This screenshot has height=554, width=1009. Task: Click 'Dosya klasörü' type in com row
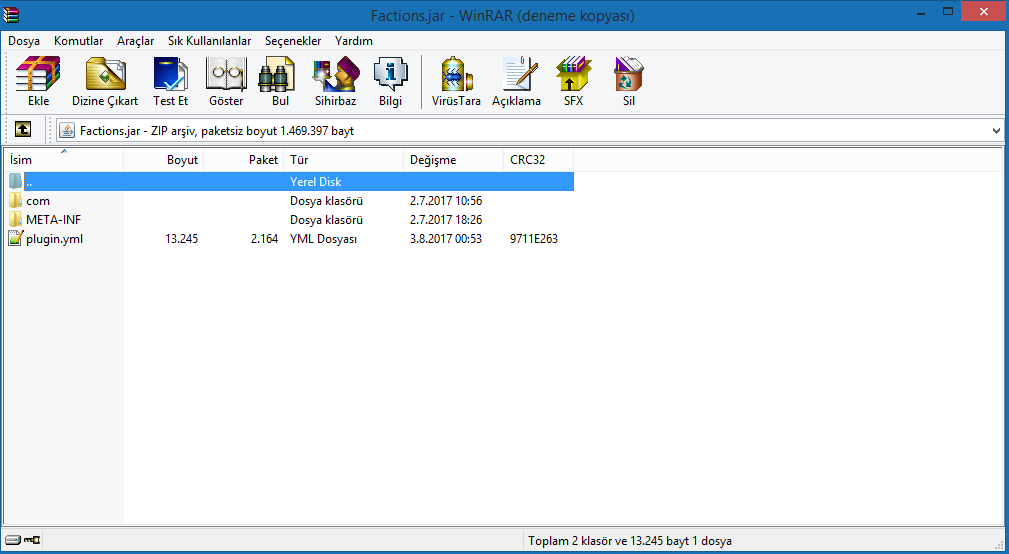coord(326,201)
